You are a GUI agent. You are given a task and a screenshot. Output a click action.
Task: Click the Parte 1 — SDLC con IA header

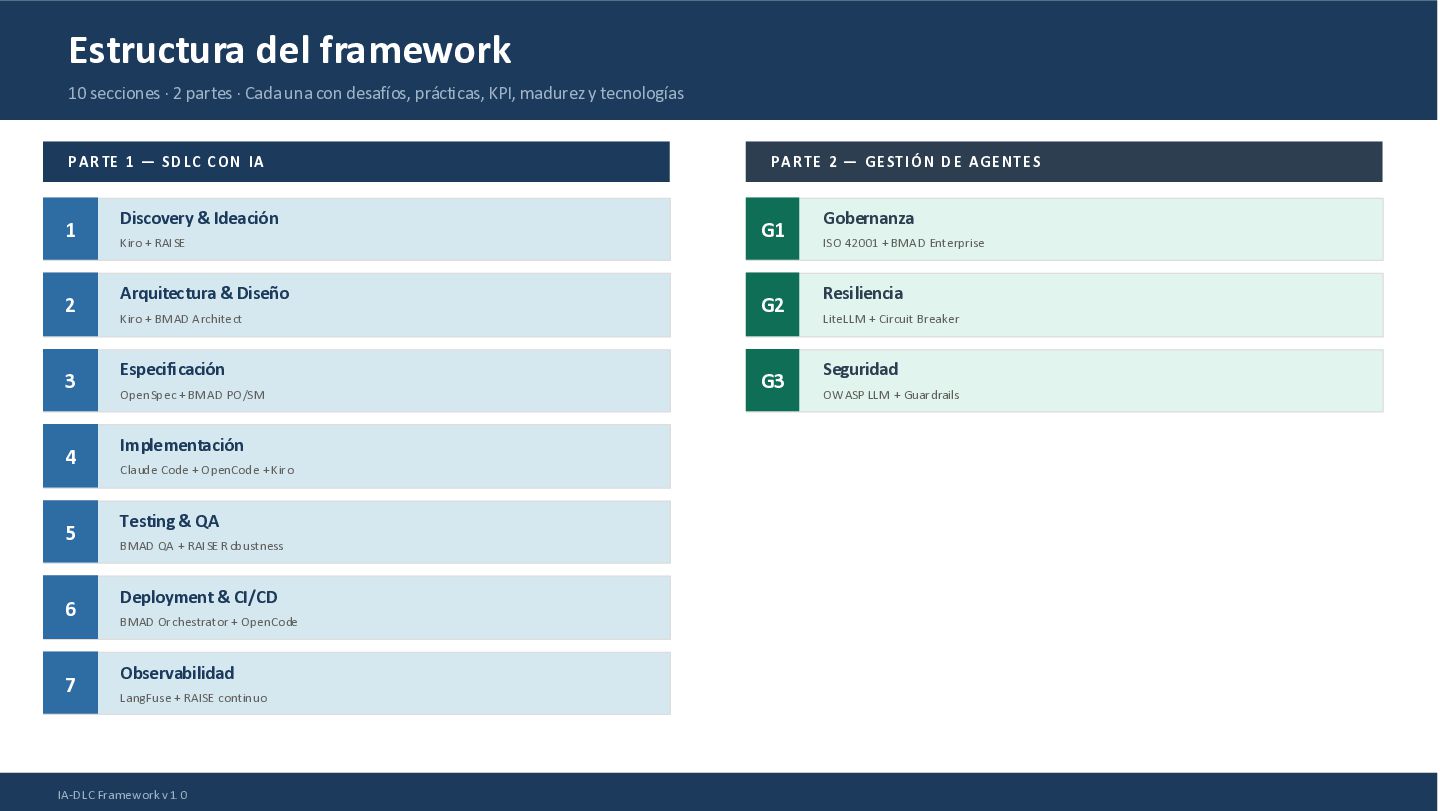click(356, 162)
